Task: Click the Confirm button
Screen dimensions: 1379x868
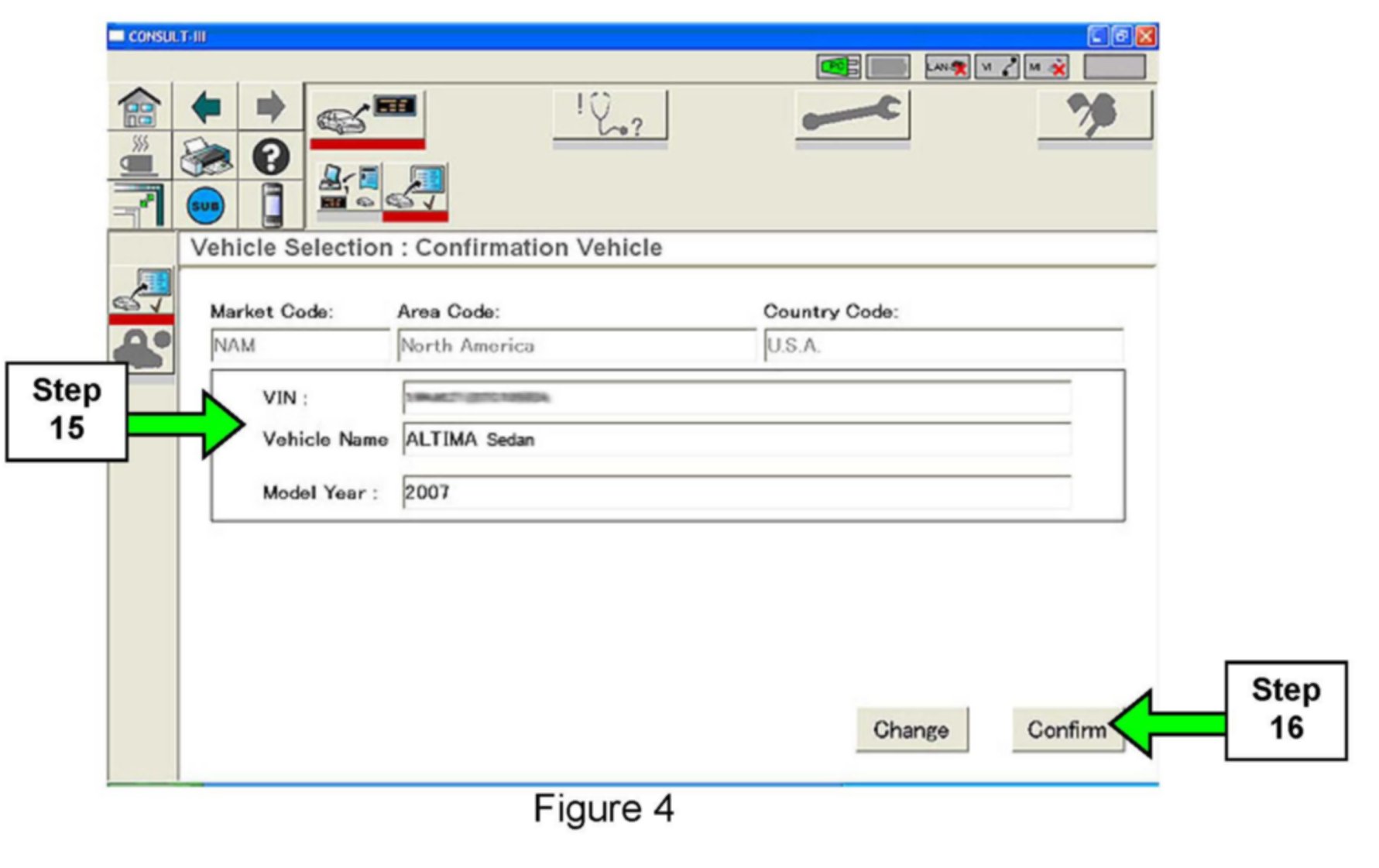Action: pos(1066,729)
